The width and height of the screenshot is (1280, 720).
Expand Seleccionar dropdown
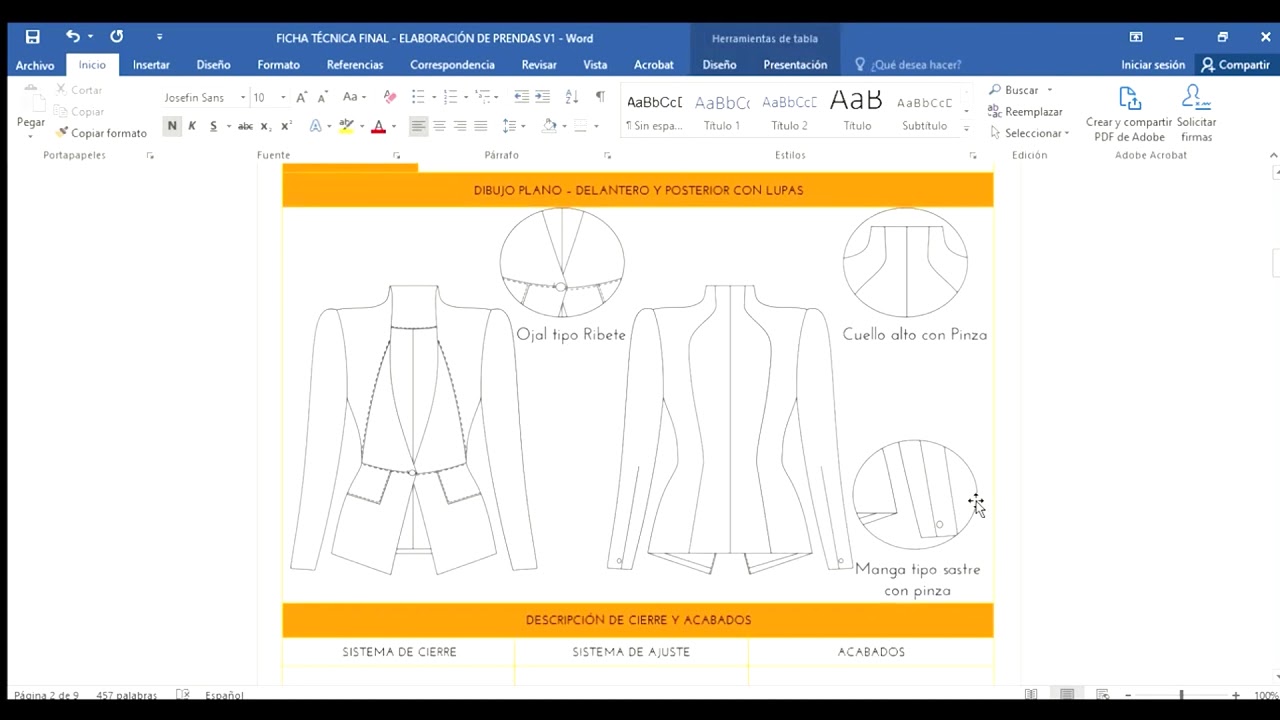(x=1067, y=133)
